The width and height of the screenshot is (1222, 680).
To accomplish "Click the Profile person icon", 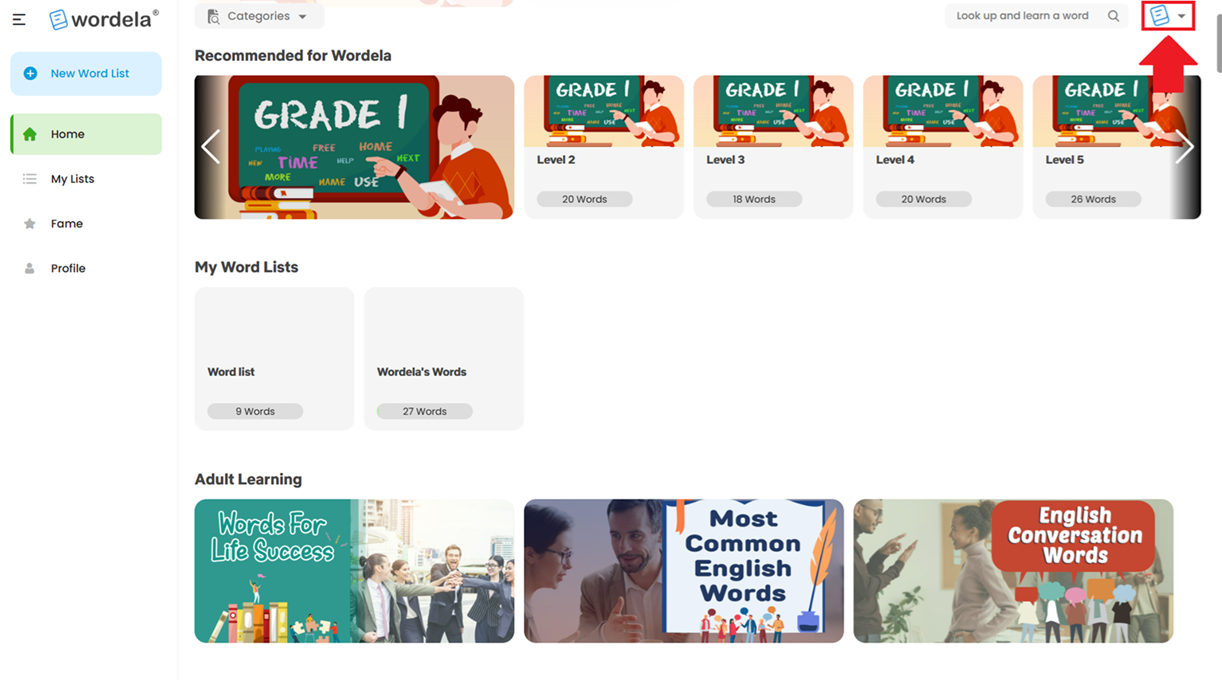I will [30, 268].
